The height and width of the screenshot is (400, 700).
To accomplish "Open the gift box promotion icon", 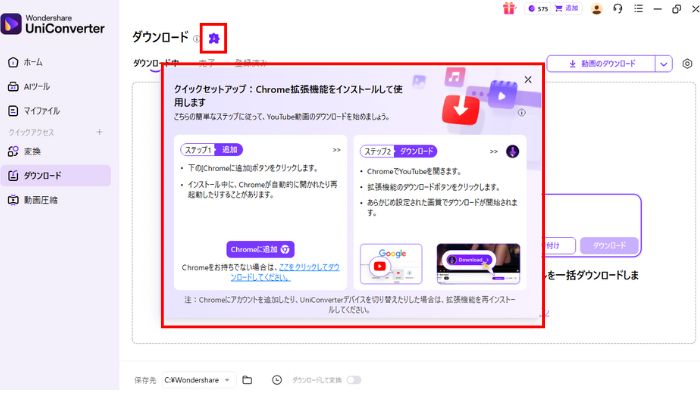I will click(509, 8).
